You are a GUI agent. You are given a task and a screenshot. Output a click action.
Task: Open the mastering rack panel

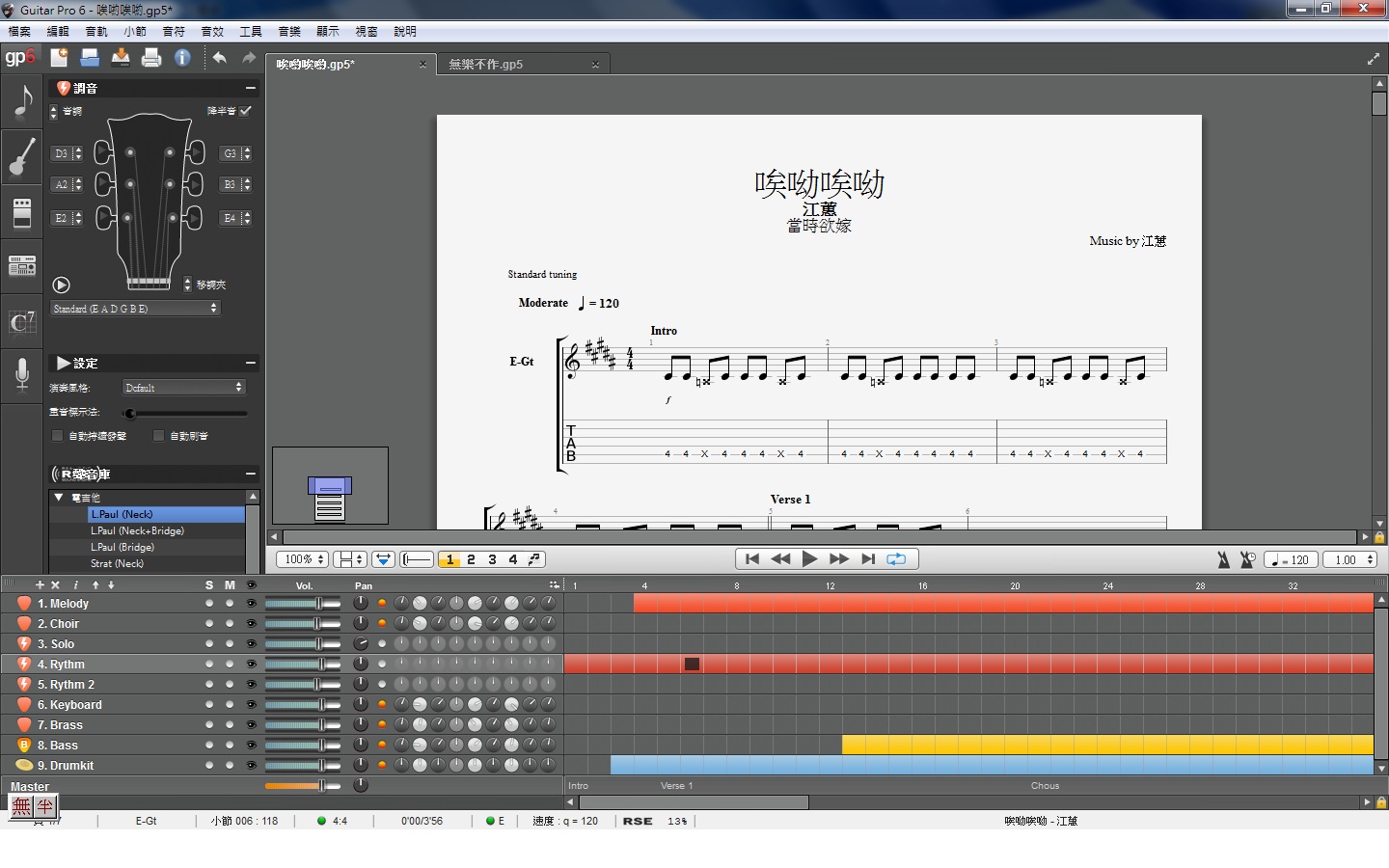pyautogui.click(x=22, y=265)
